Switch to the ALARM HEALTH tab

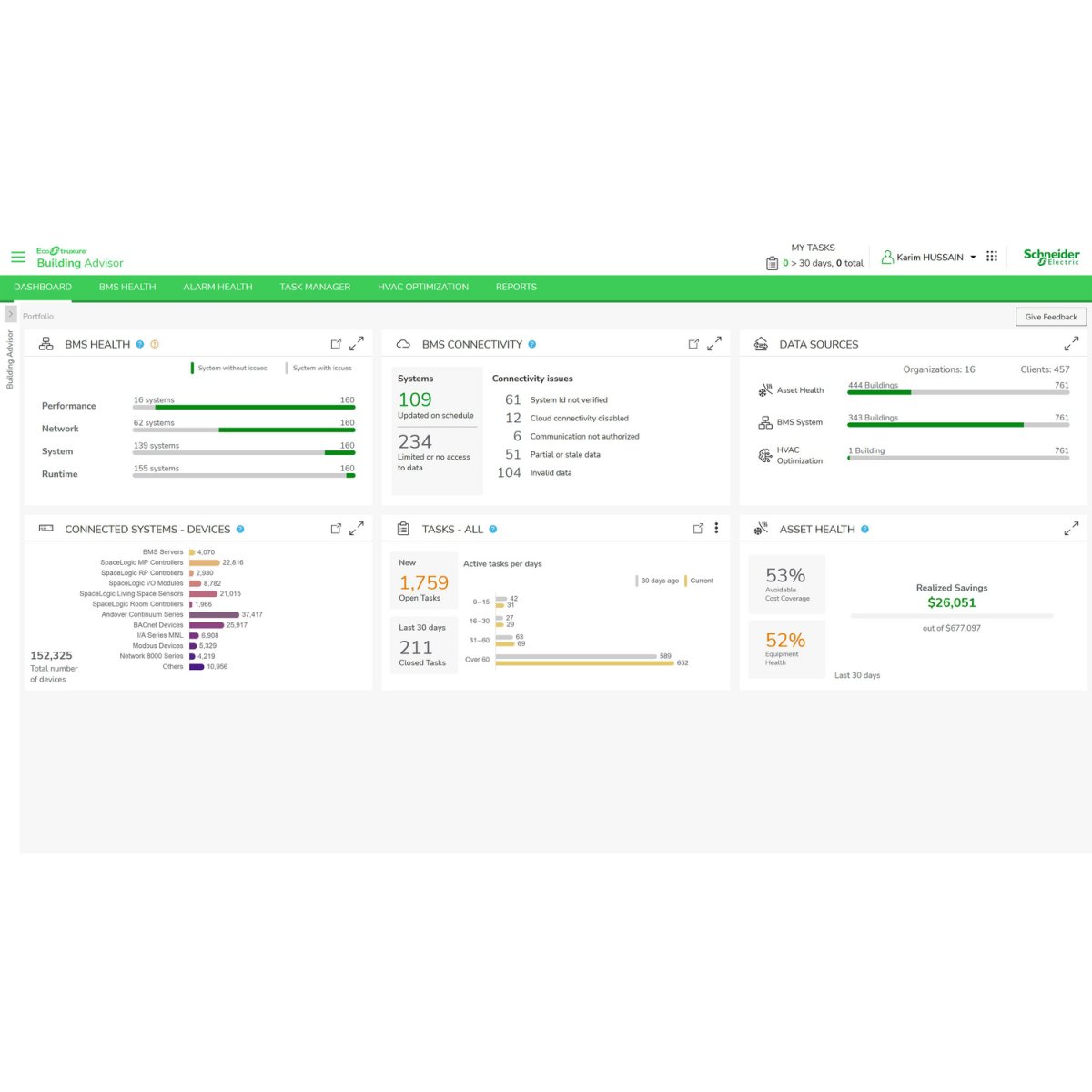(x=217, y=287)
